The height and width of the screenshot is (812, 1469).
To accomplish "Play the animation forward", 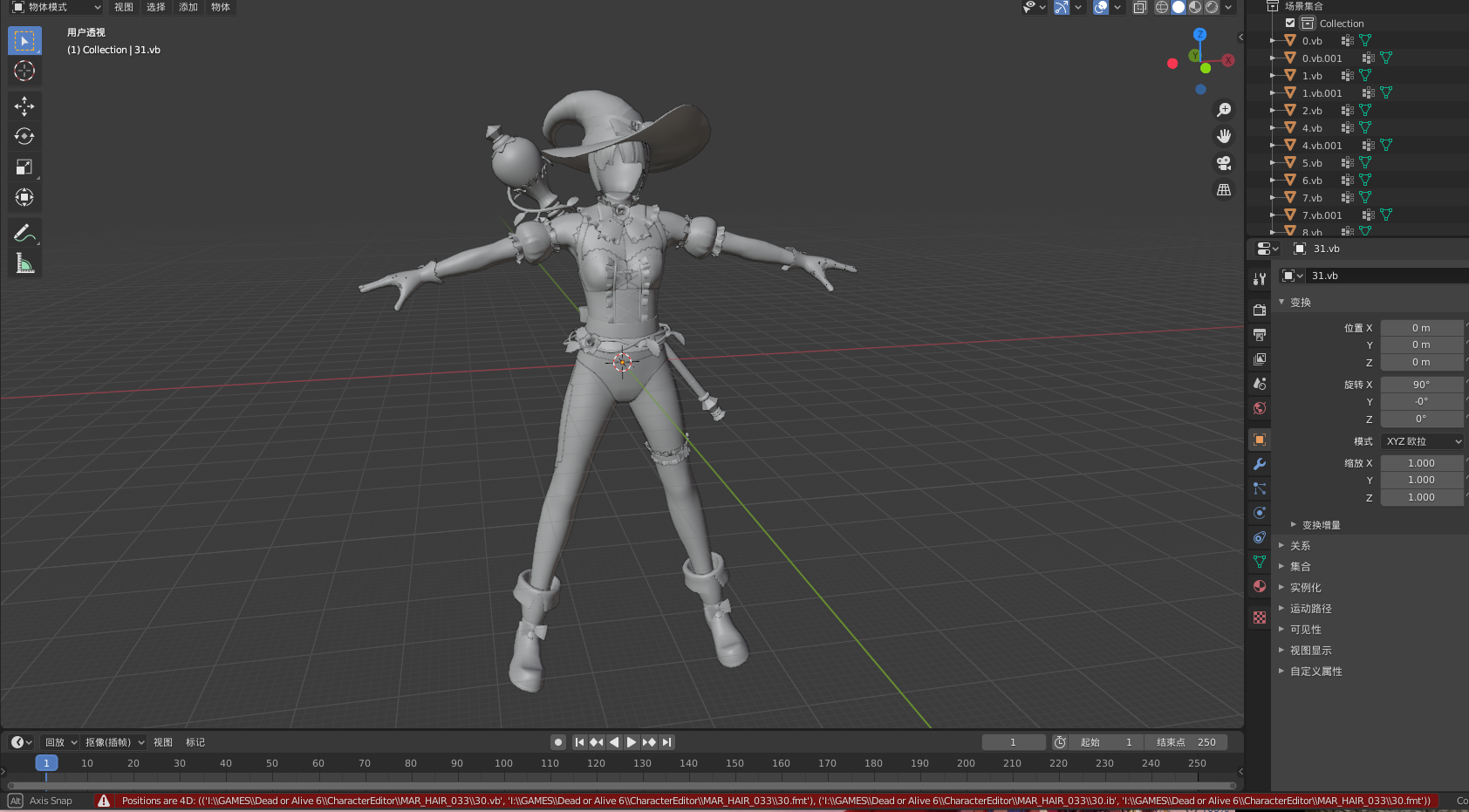I will [x=632, y=742].
